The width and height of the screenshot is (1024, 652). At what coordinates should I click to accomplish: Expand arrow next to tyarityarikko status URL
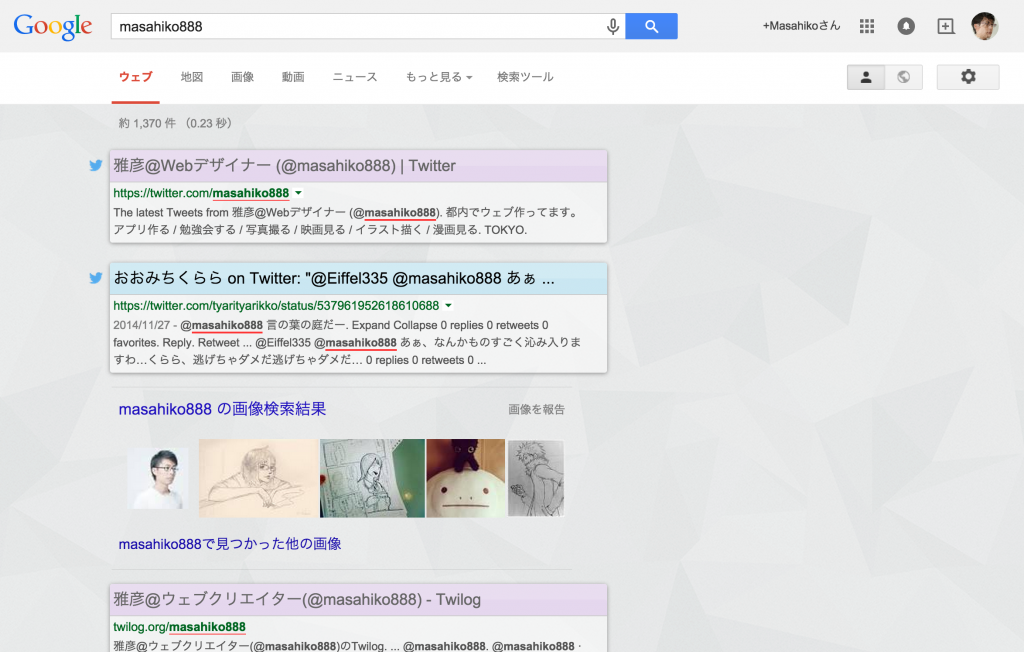tap(449, 305)
